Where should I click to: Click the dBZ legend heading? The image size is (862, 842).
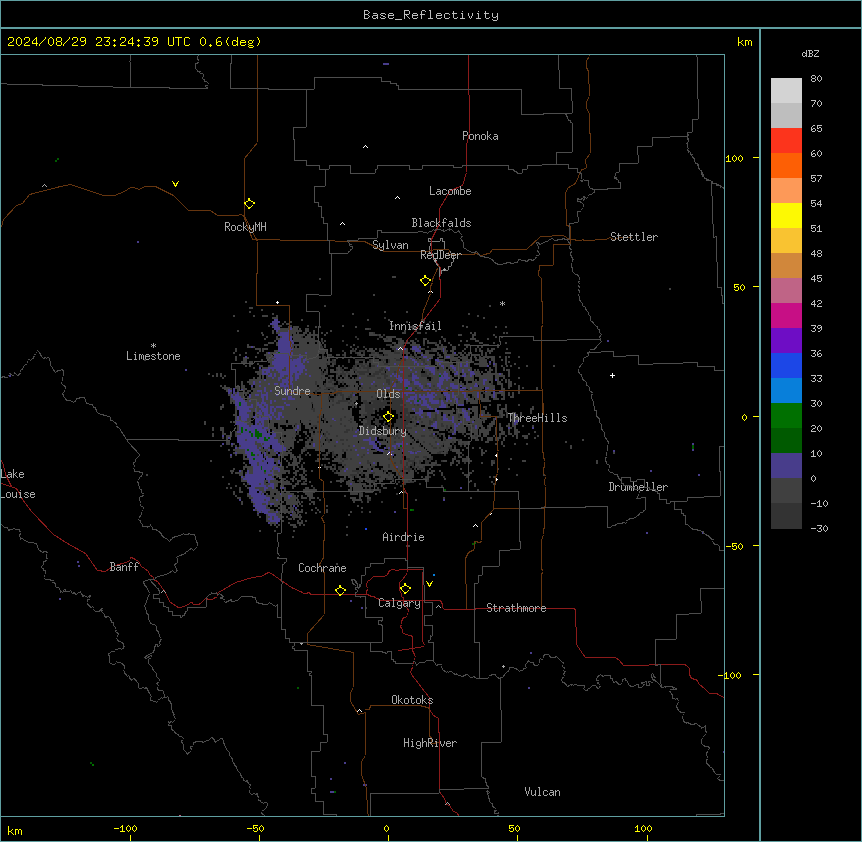click(810, 53)
